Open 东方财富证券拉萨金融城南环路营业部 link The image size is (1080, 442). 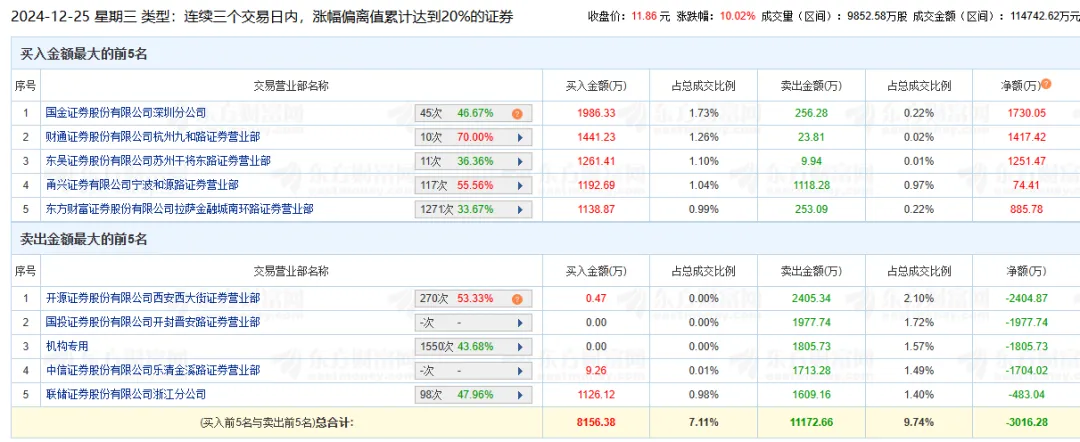pos(179,209)
